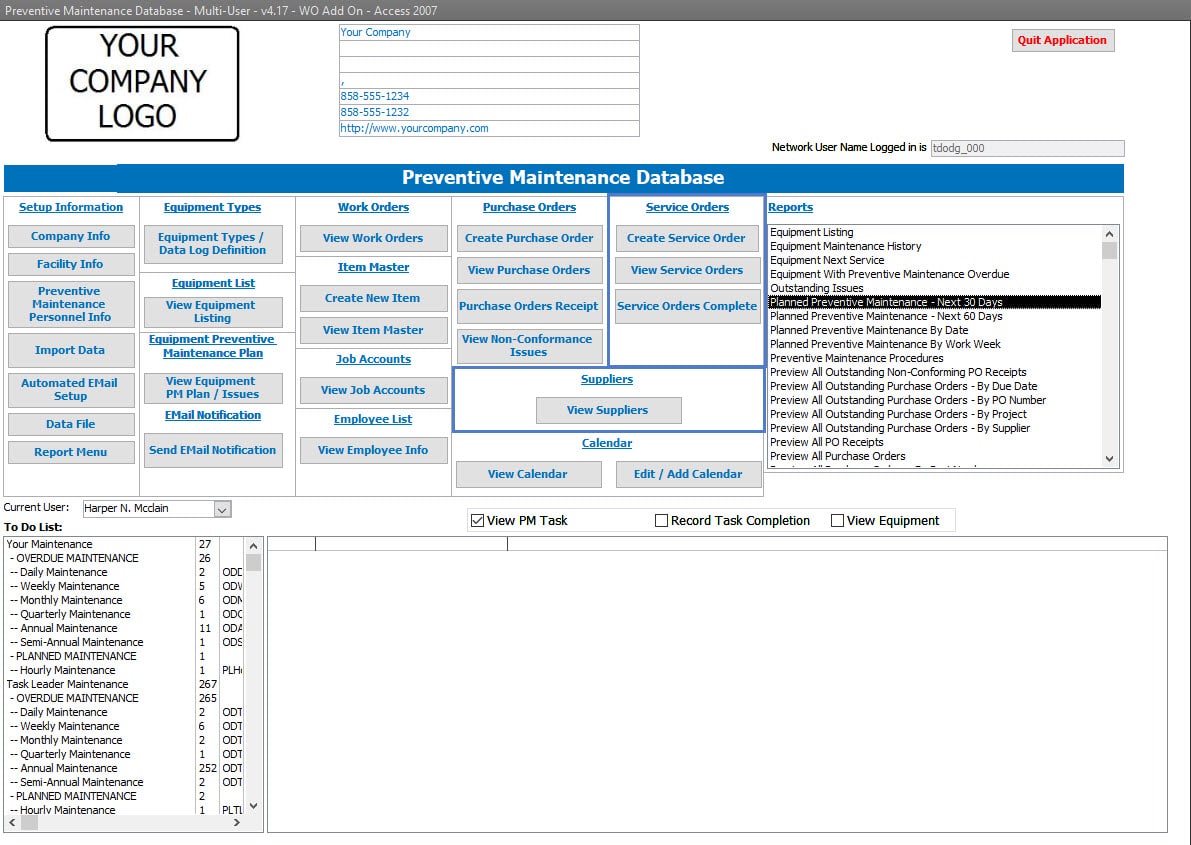1191x845 pixels.
Task: Click the To Do List scroll-down arrow
Action: pyautogui.click(x=254, y=806)
